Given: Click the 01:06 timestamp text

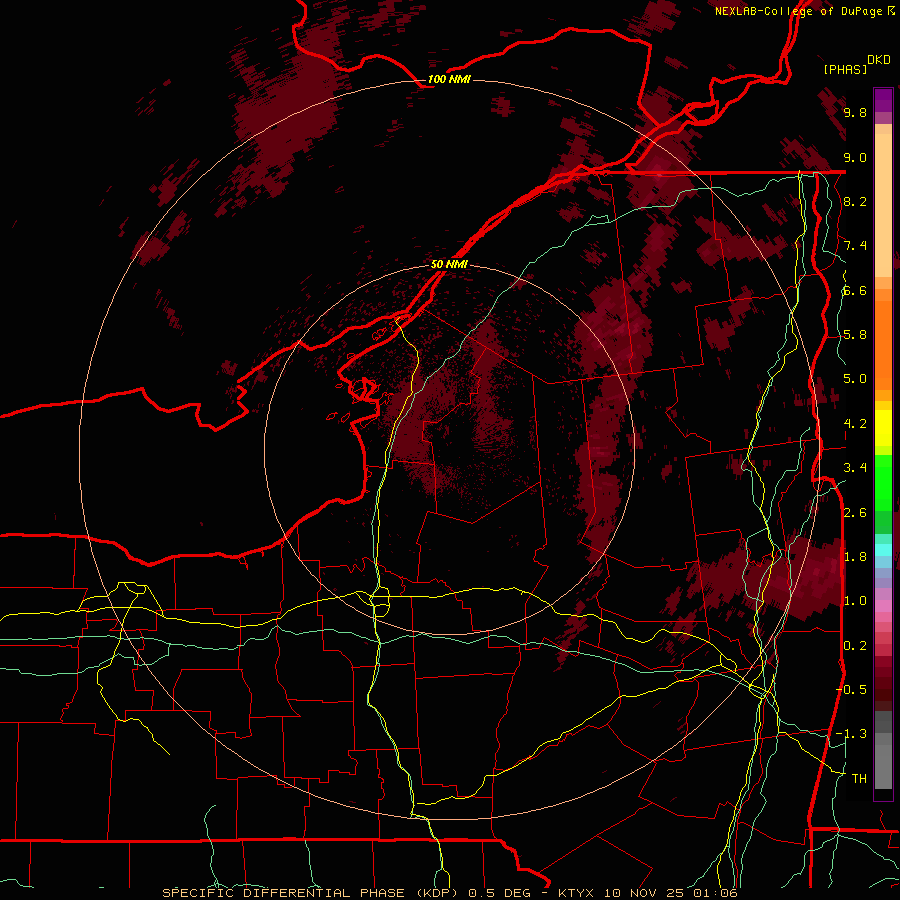Looking at the screenshot, I should click(x=715, y=893).
